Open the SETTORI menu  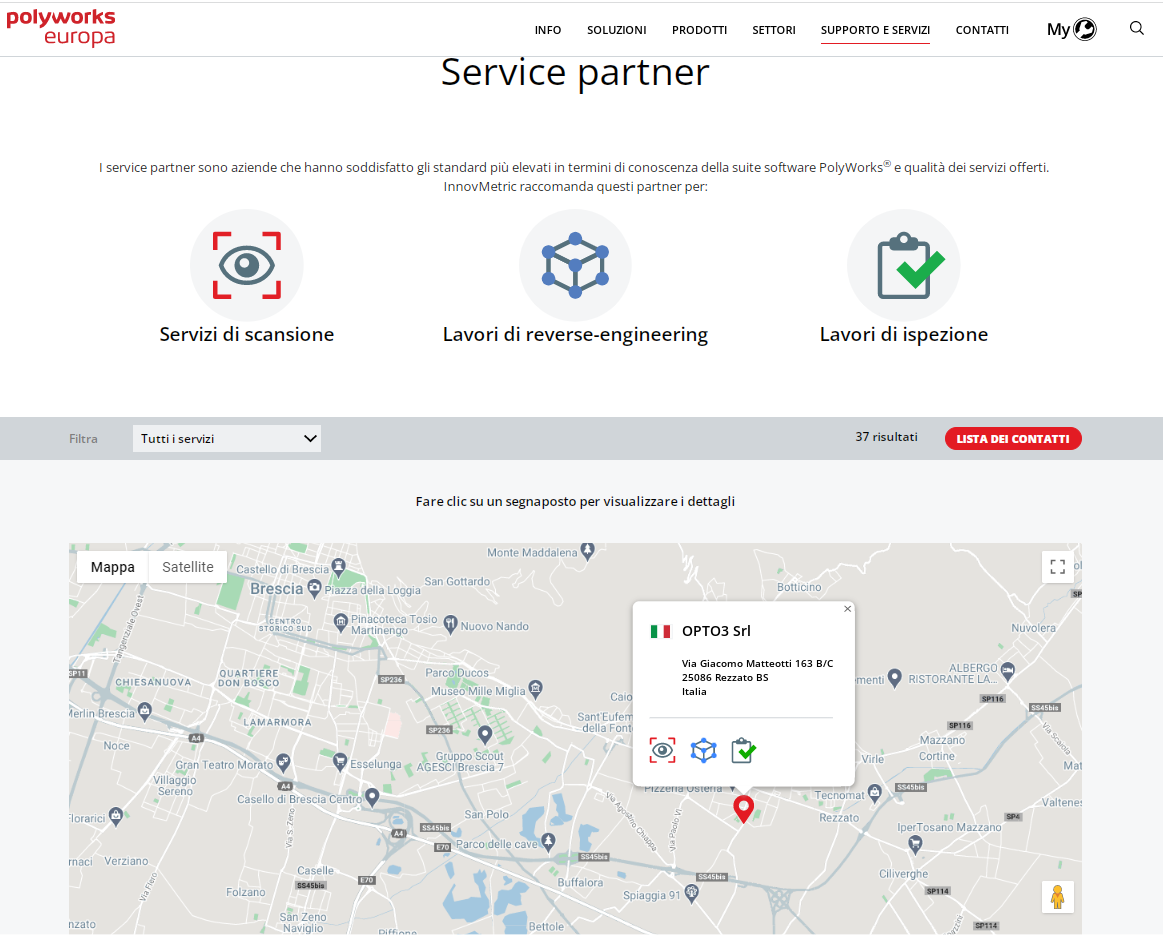tap(774, 30)
